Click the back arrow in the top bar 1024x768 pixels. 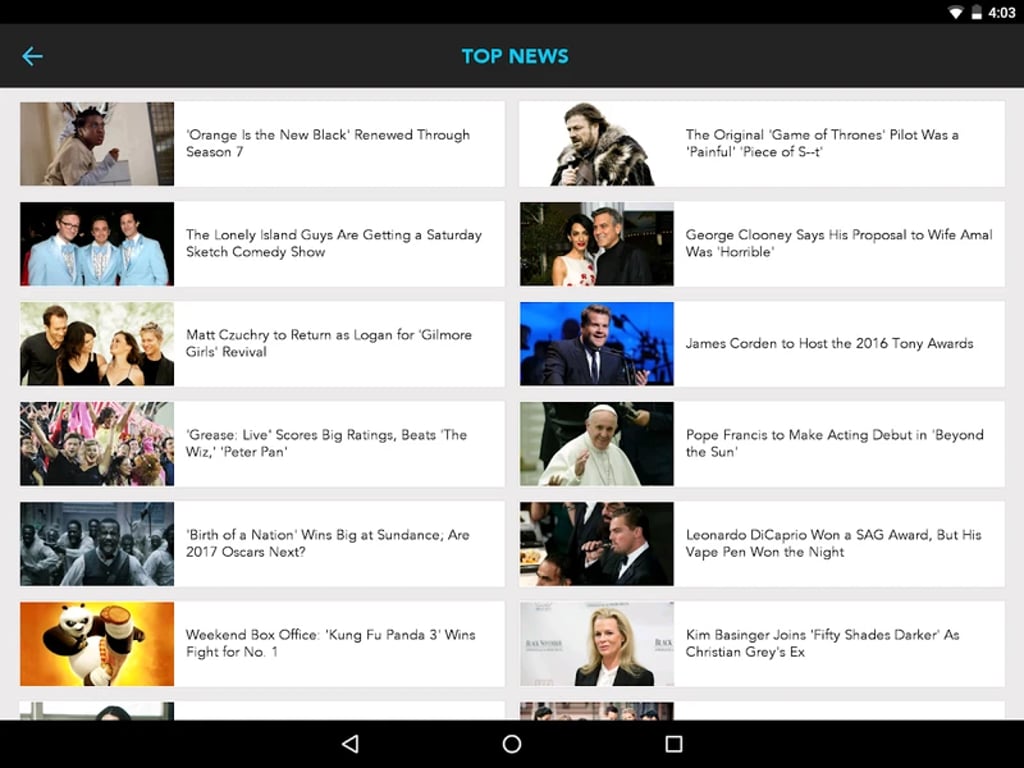[32, 56]
